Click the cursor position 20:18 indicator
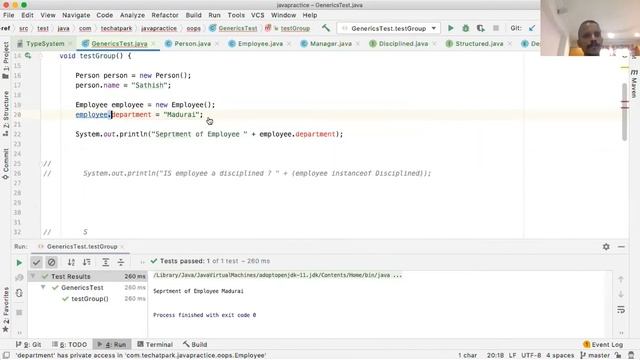 [495, 356]
